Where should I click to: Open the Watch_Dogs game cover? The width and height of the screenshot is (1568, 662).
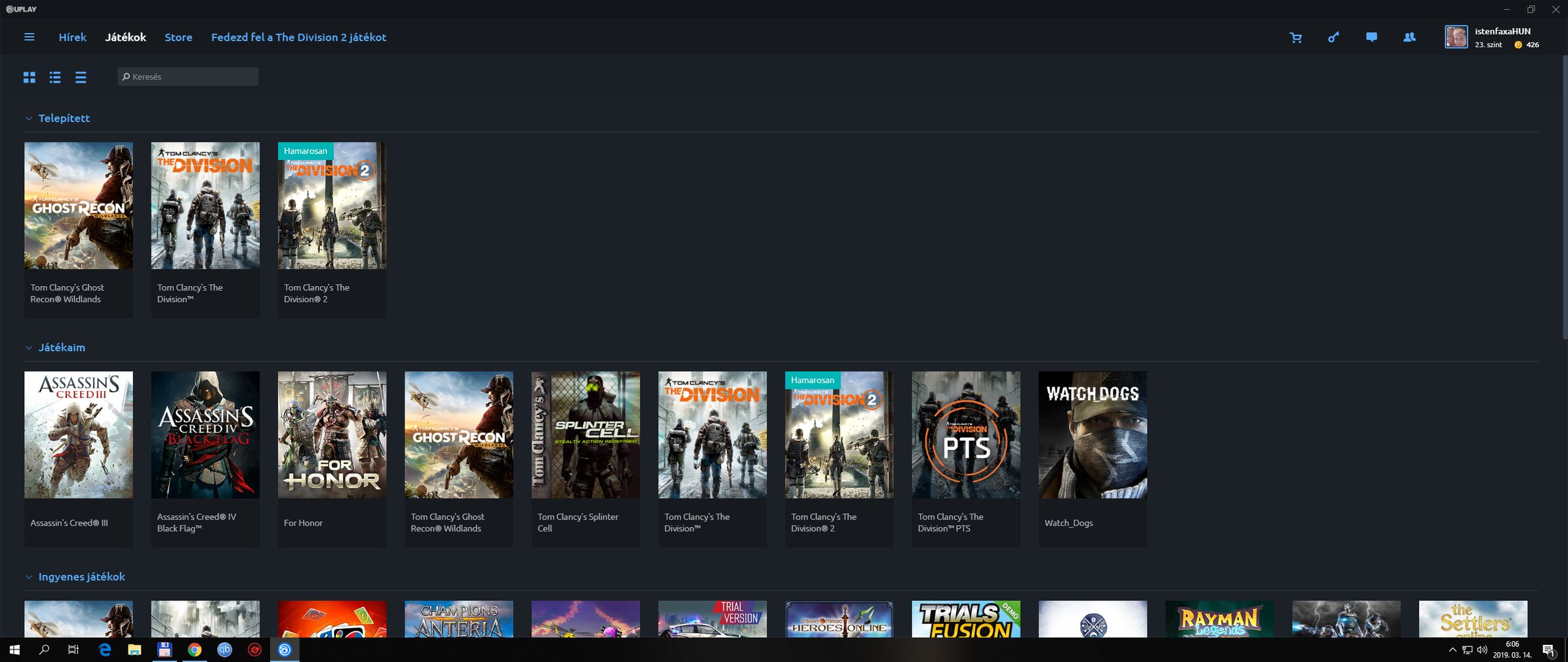tap(1093, 434)
